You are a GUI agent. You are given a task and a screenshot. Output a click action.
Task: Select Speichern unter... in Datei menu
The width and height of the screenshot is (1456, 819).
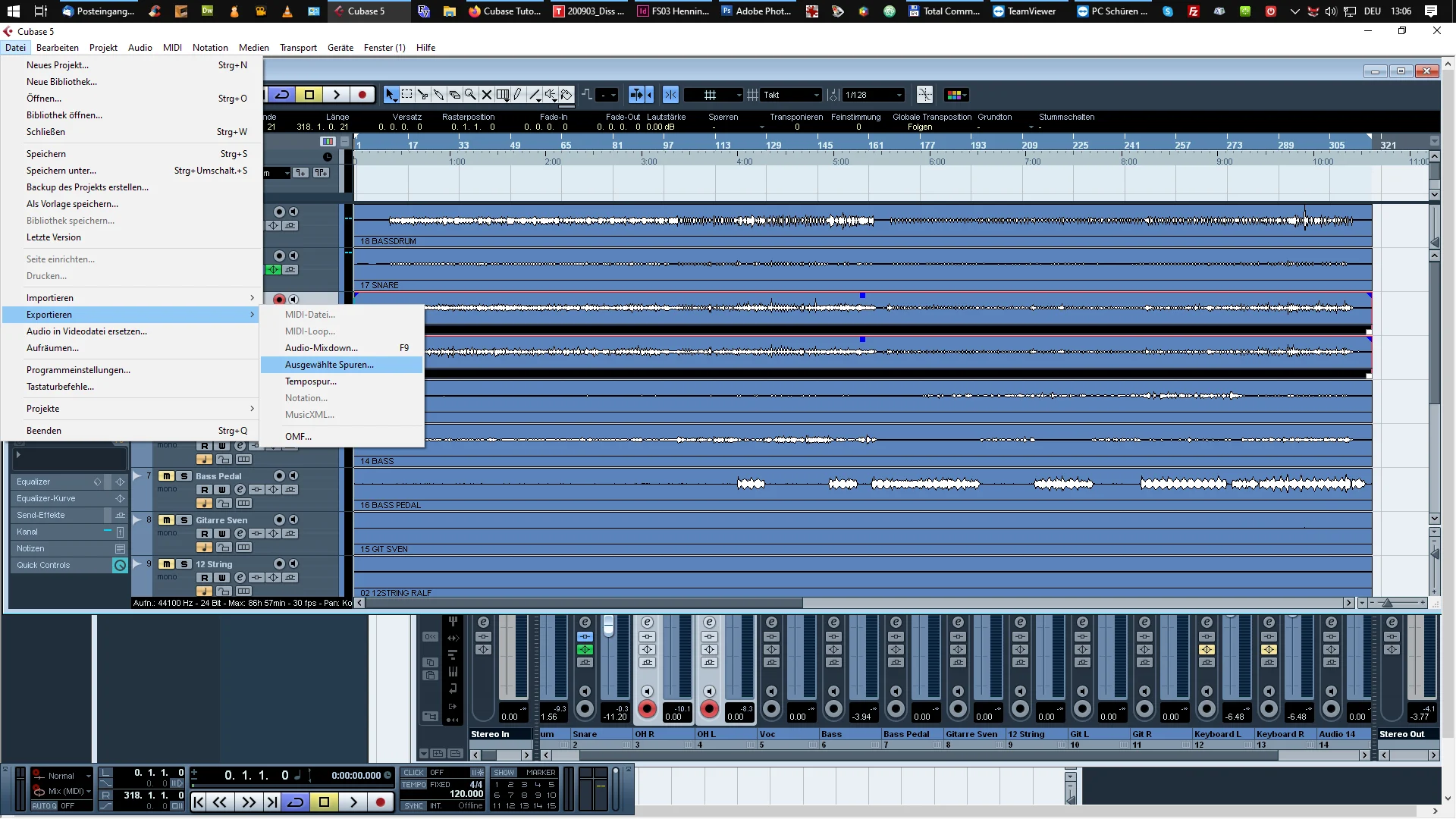[132, 171]
